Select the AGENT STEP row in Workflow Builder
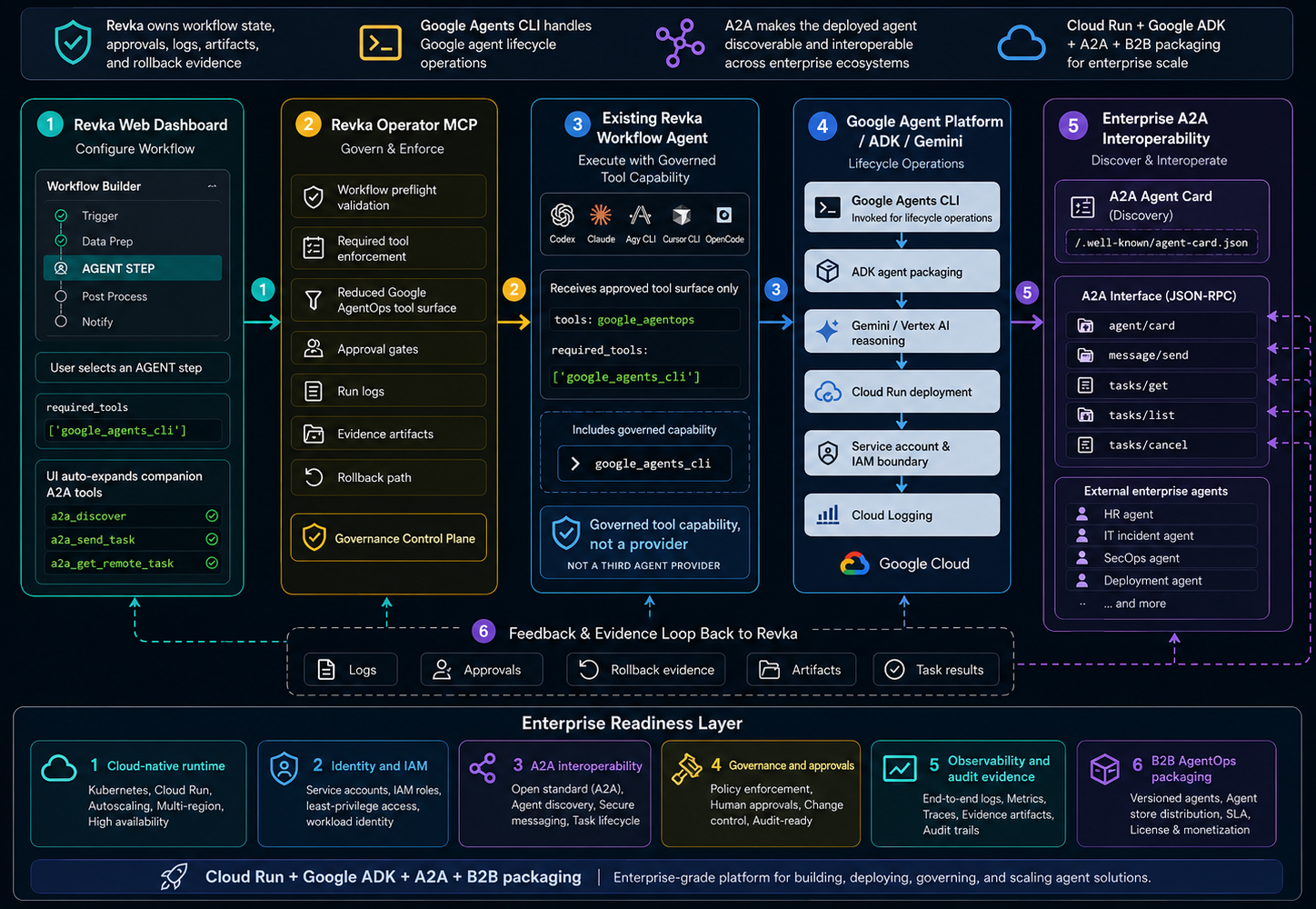Viewport: 1316px width, 909px height. click(x=133, y=268)
